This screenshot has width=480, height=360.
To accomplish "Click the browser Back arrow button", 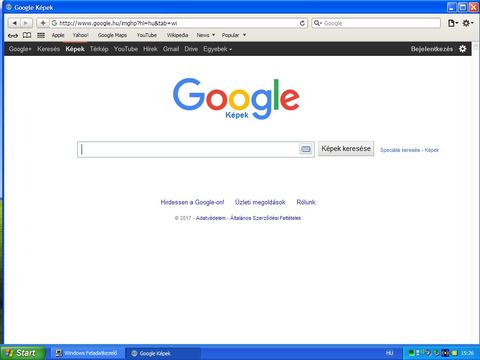I will (14, 23).
